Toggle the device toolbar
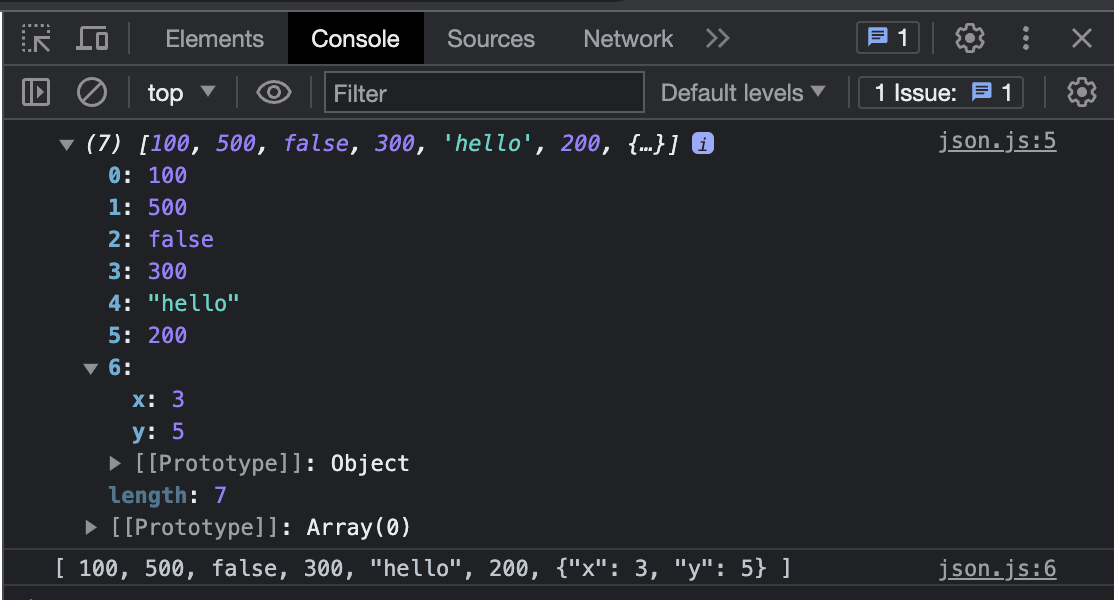This screenshot has height=600, width=1114. point(92,38)
